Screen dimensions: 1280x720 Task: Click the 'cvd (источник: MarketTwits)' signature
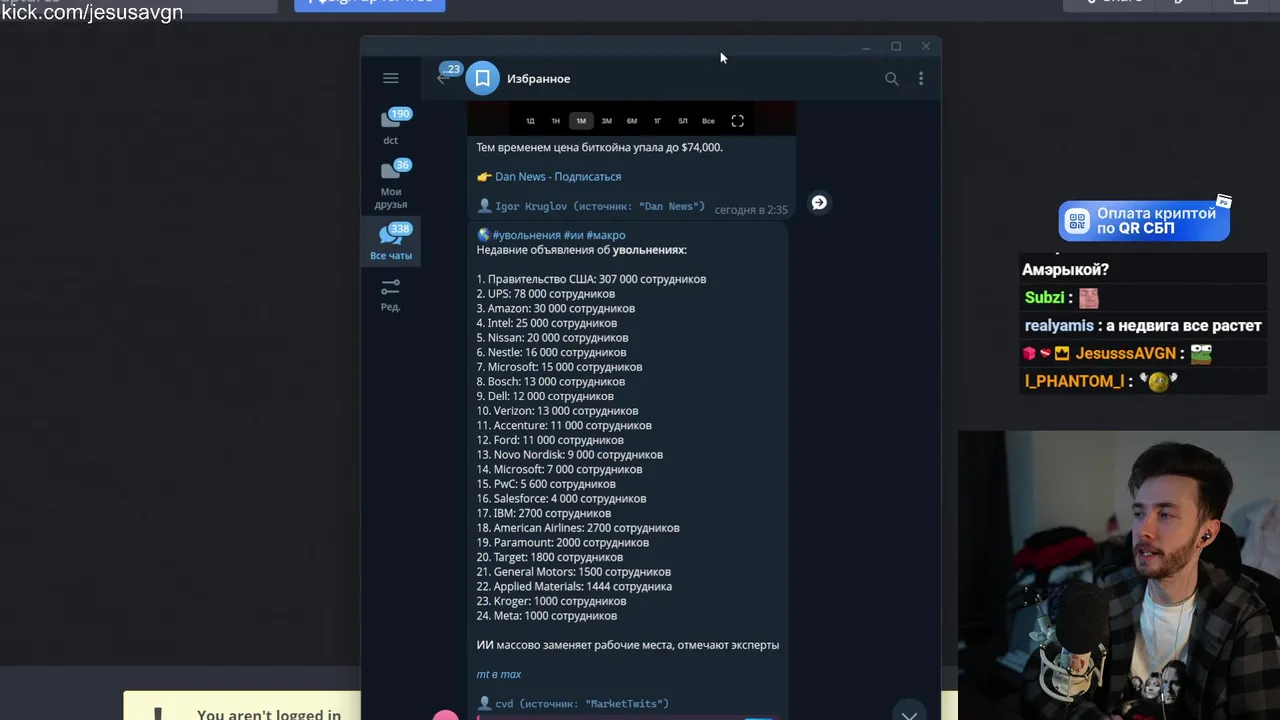click(573, 704)
